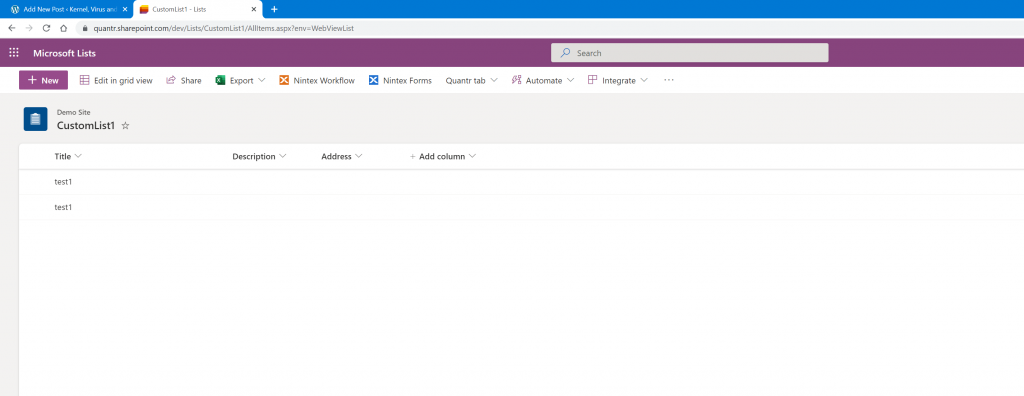Open the first test1 list item
Screen dimensions: 1024x396
pos(63,182)
